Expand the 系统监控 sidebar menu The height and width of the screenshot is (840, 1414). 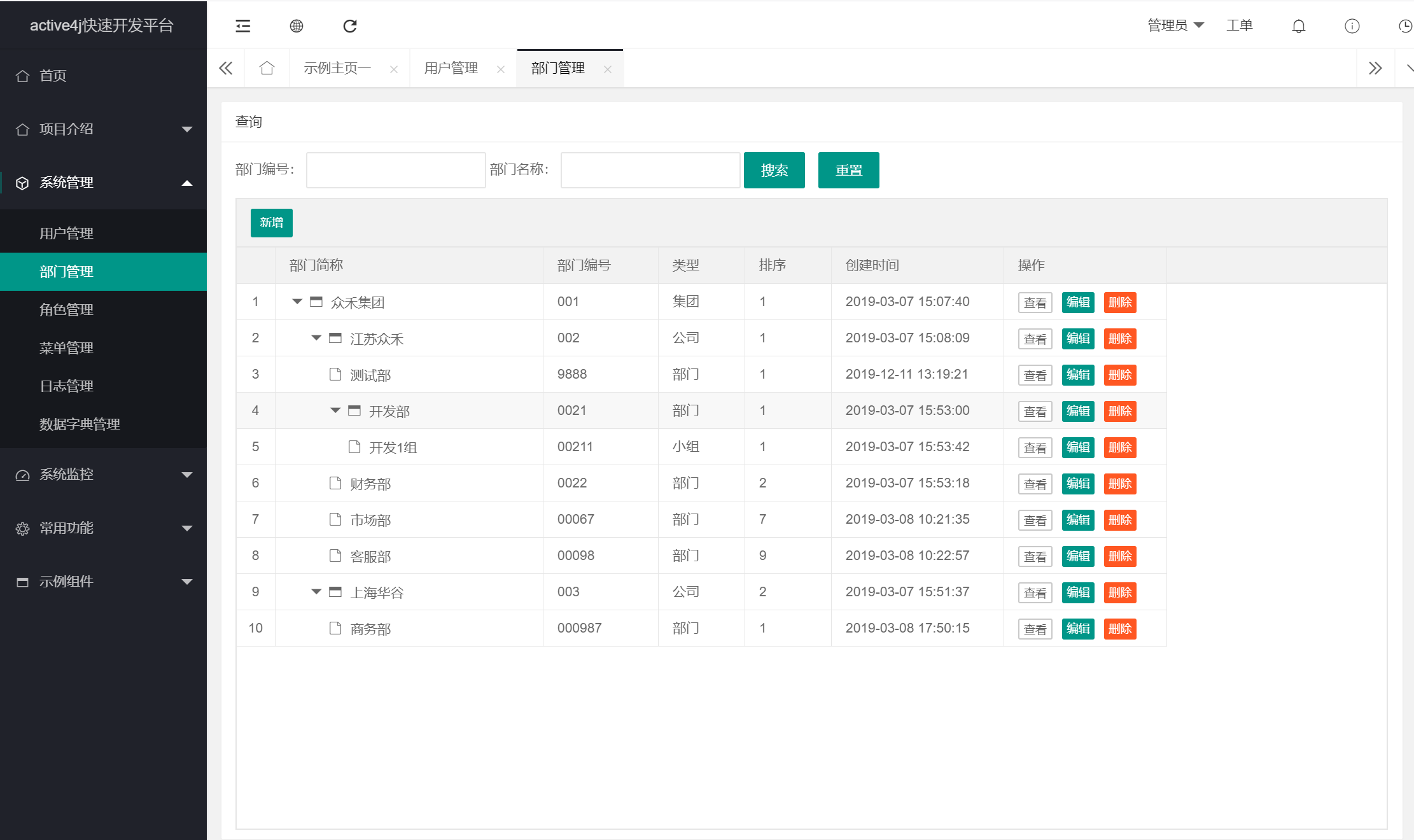click(x=187, y=475)
